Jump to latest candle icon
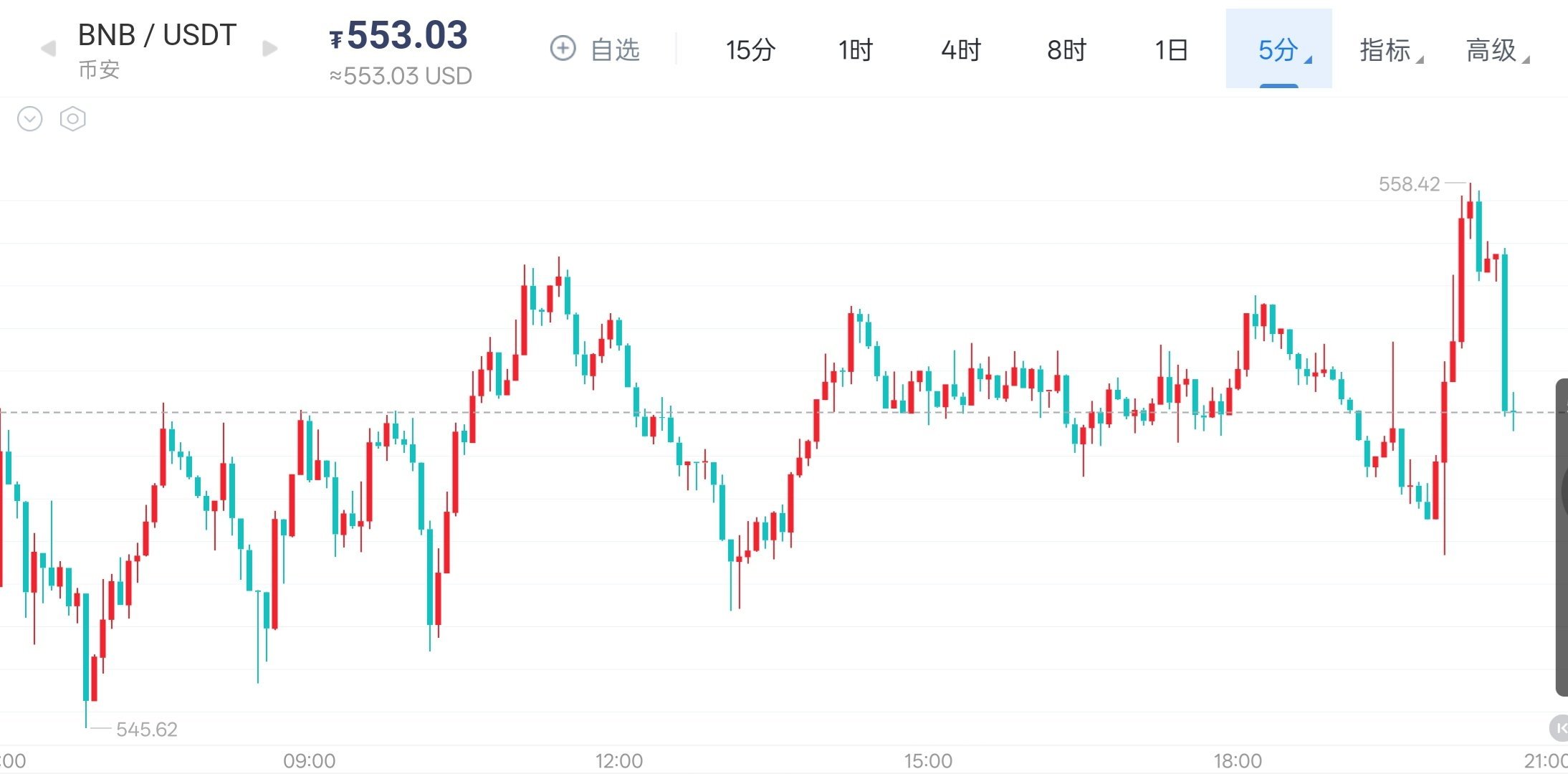Viewport: 1568px width, 774px height. pyautogui.click(x=1559, y=728)
